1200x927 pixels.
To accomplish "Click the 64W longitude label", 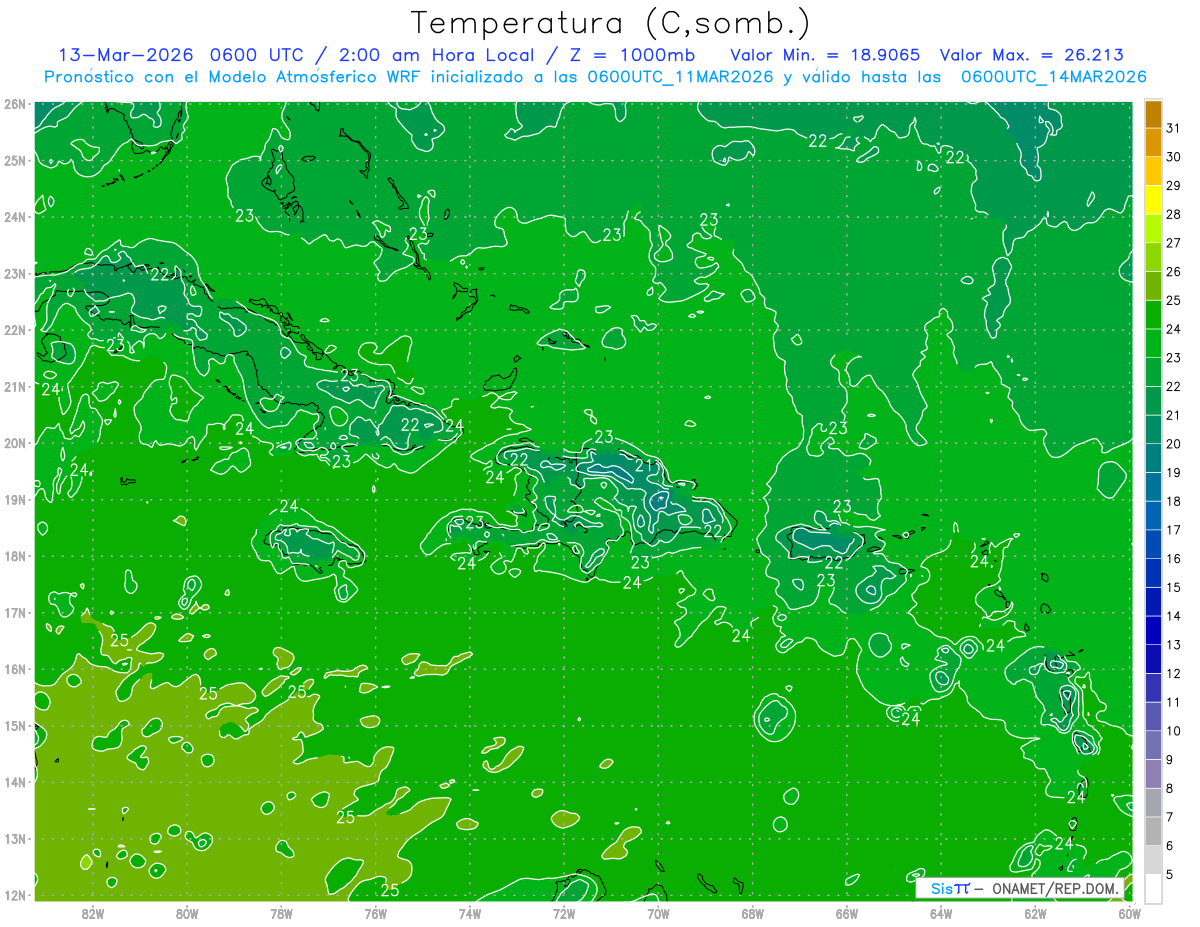I will tap(941, 913).
